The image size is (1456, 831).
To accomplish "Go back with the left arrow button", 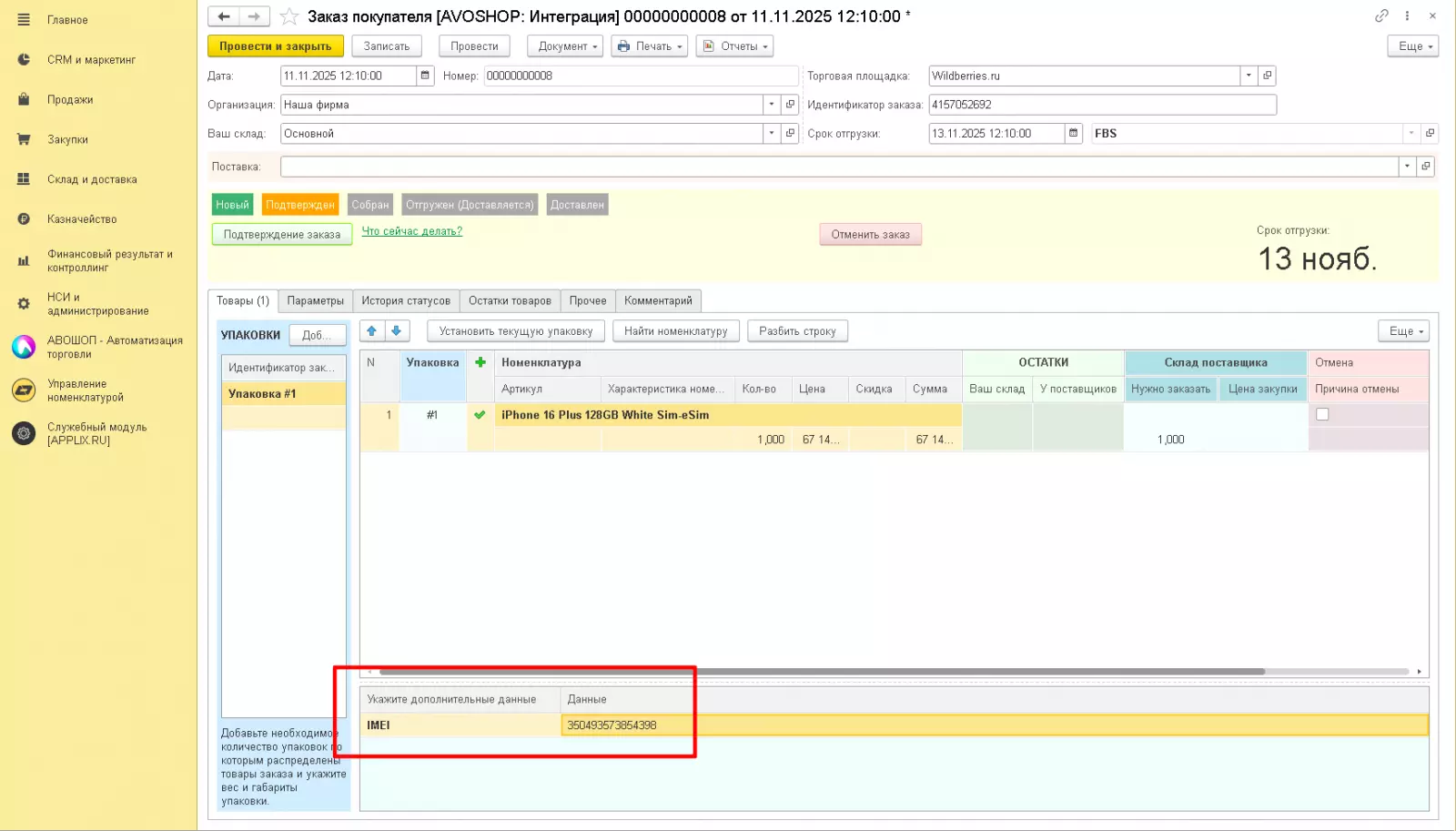I will (223, 16).
